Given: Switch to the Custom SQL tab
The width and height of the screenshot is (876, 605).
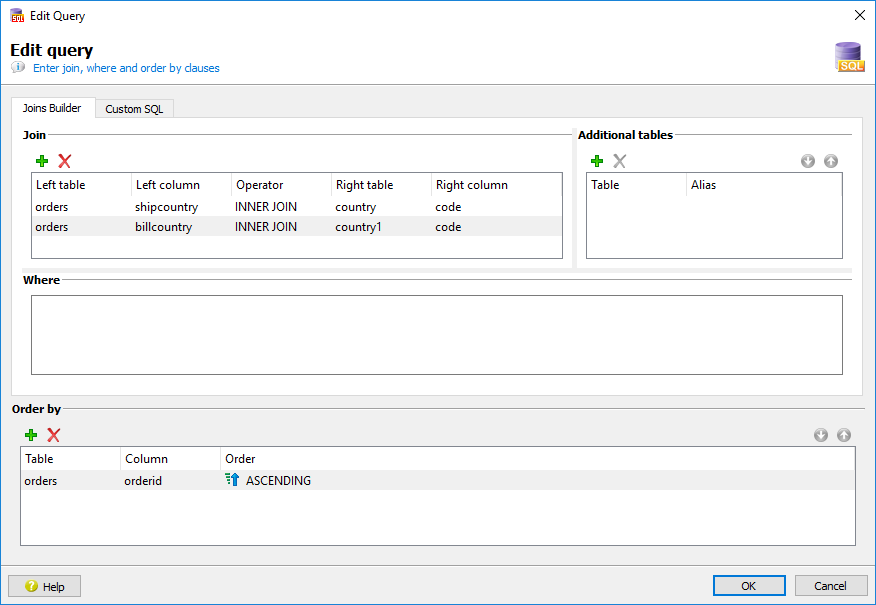Looking at the screenshot, I should point(134,109).
